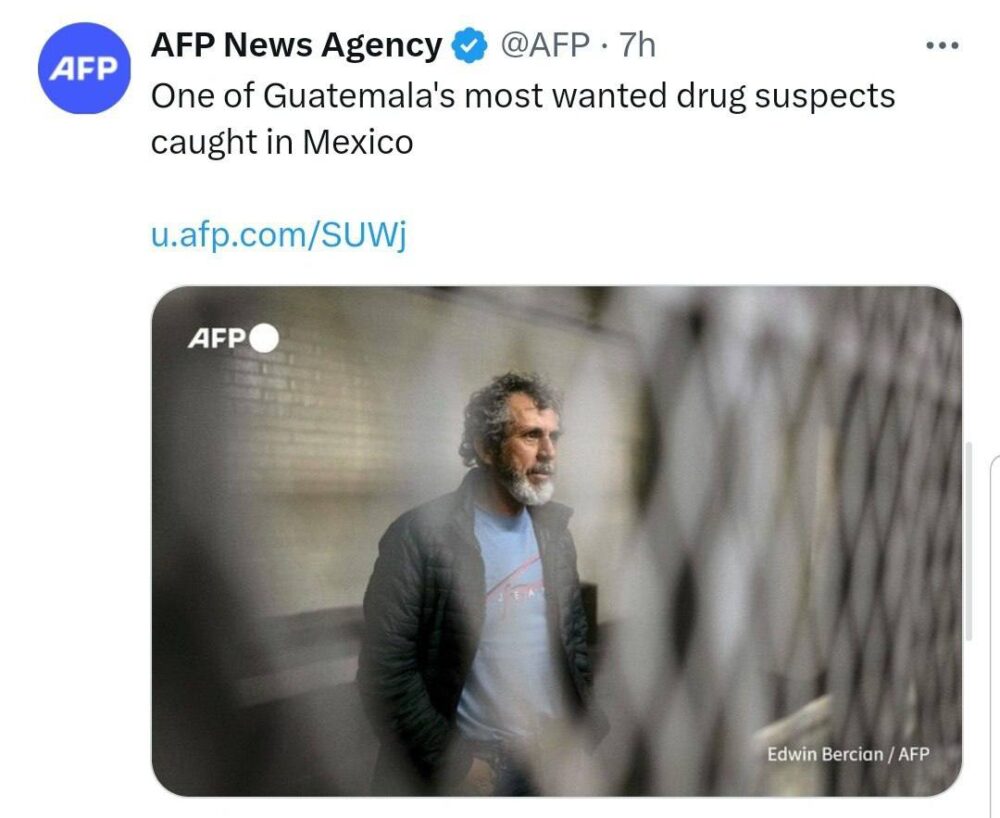Click the 'caught in Mexico' text line
The width and height of the screenshot is (1000, 818).
(282, 142)
